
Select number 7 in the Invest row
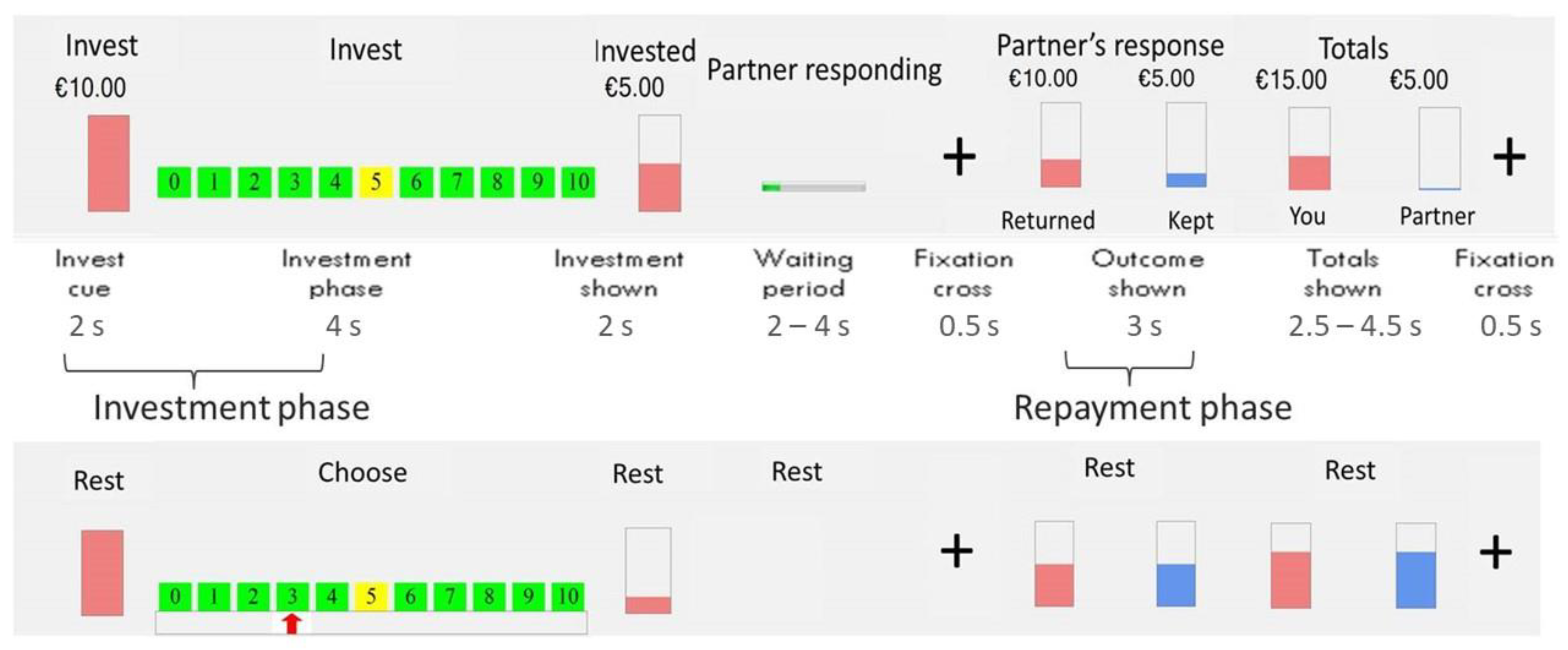(x=457, y=182)
